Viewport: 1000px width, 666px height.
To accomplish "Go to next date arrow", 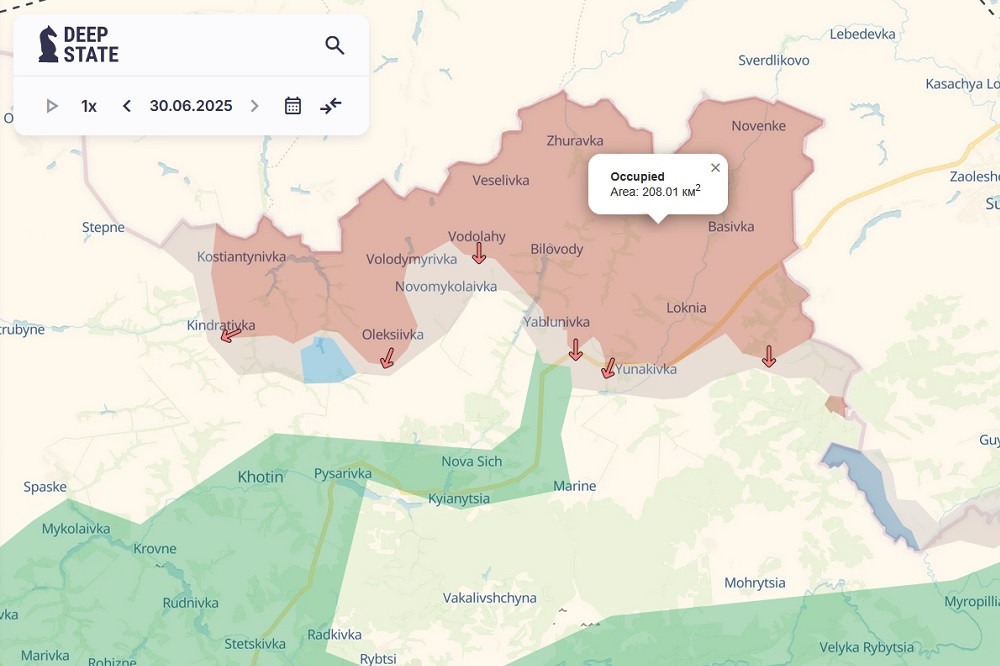I will (x=254, y=106).
